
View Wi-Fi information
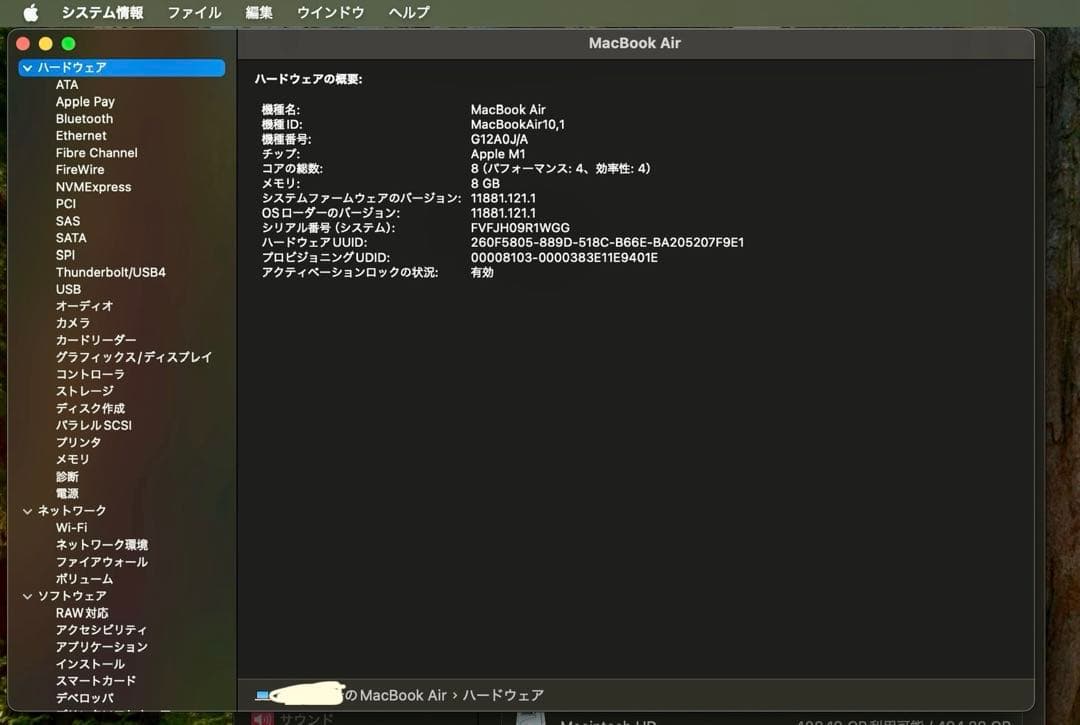[x=72, y=527]
